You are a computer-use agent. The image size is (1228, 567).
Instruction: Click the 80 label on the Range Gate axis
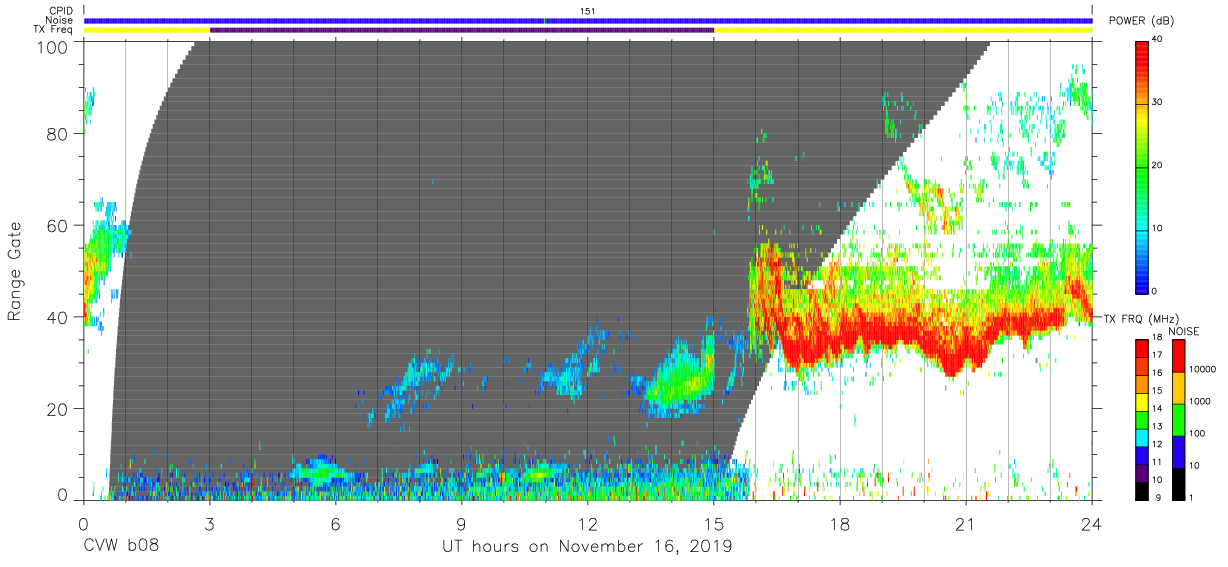58,134
